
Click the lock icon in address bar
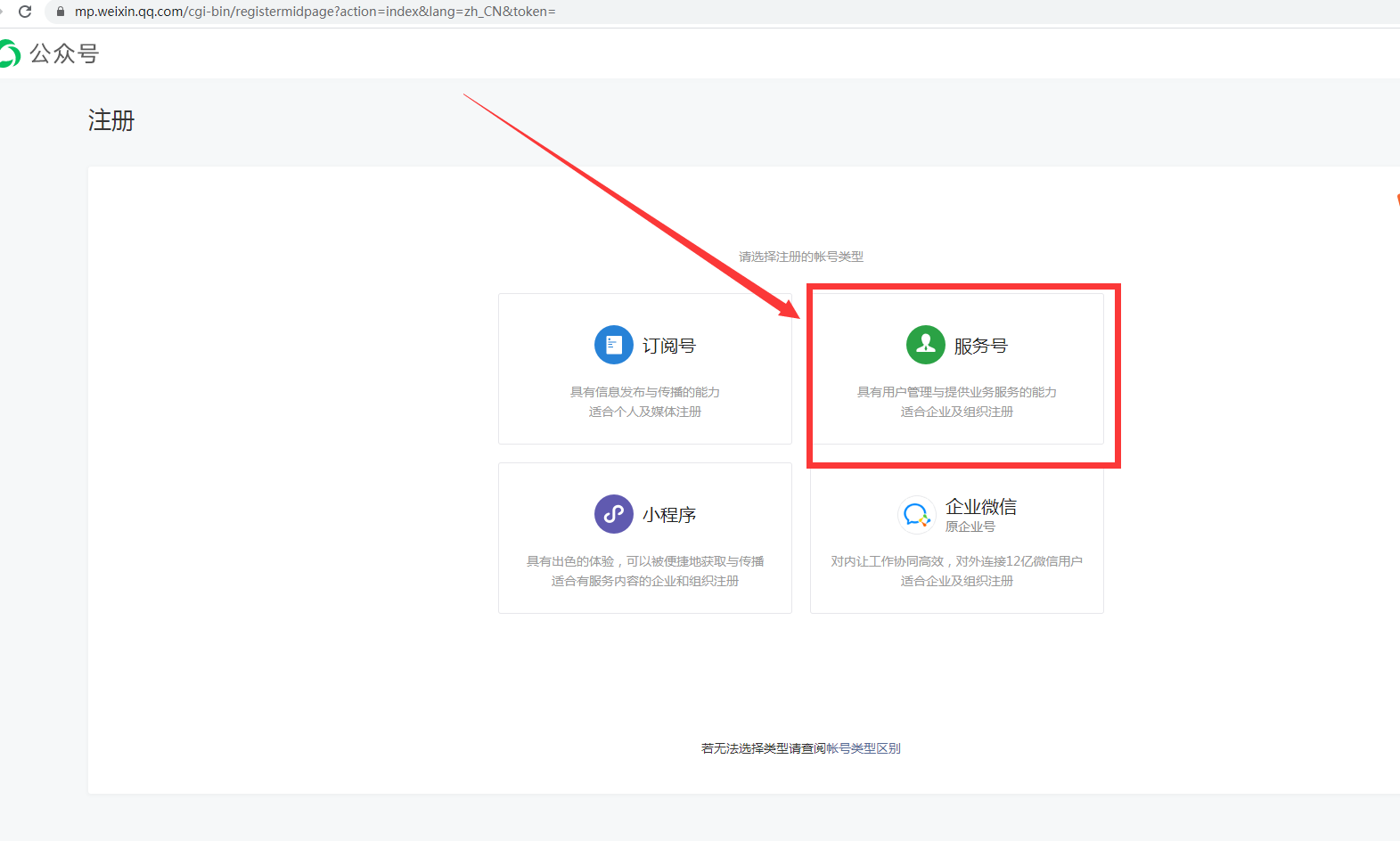pos(61,12)
